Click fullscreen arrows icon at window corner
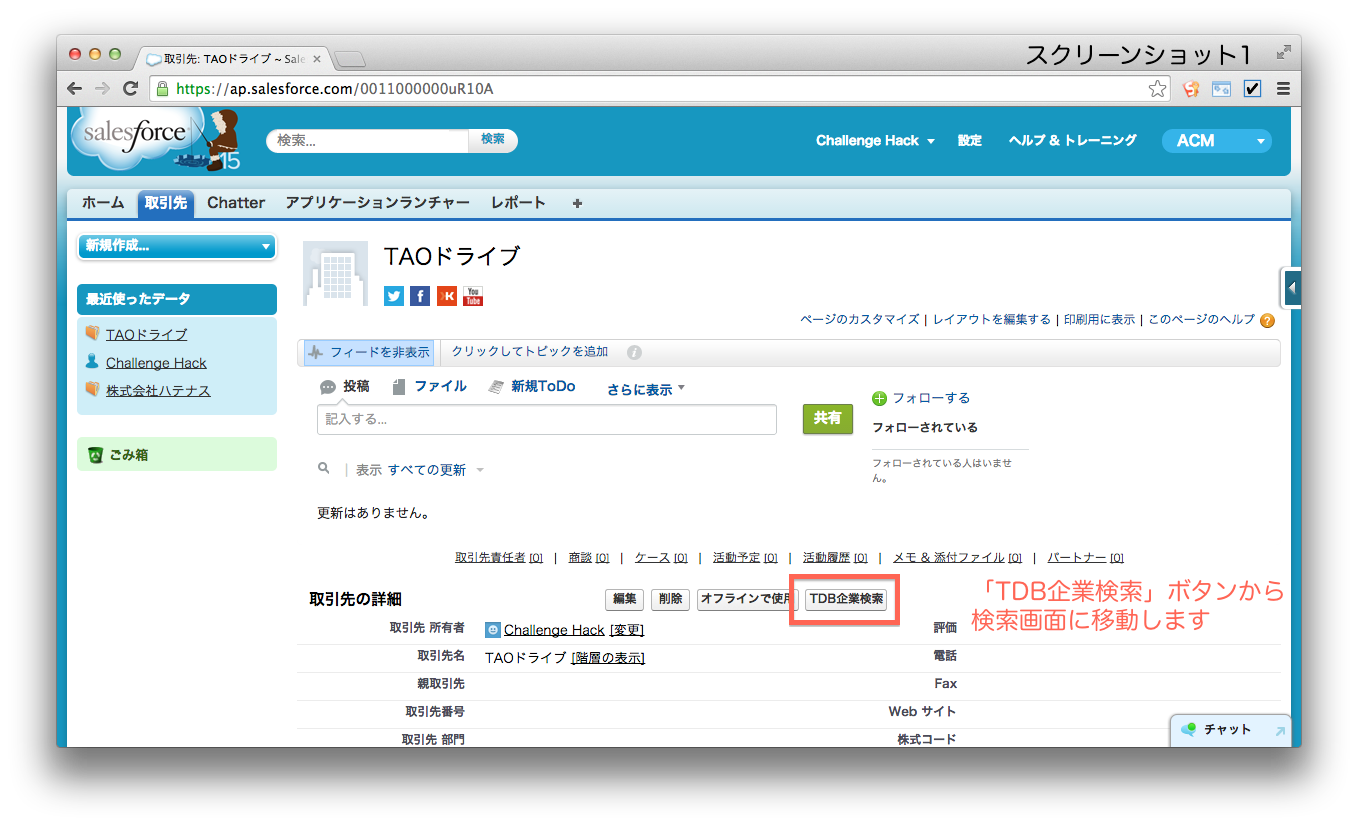Image resolution: width=1358 pixels, height=826 pixels. 1283,53
